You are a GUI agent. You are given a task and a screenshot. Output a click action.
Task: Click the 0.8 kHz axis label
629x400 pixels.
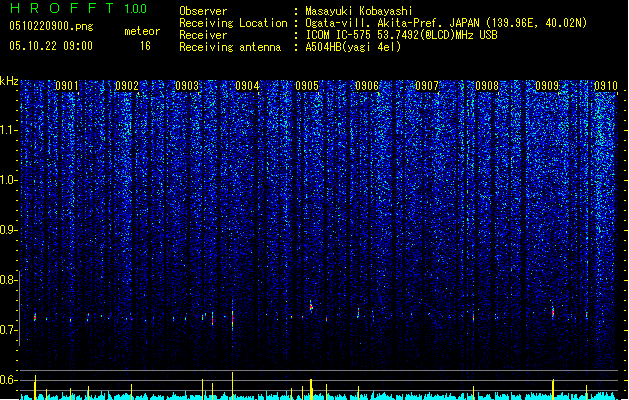point(9,280)
